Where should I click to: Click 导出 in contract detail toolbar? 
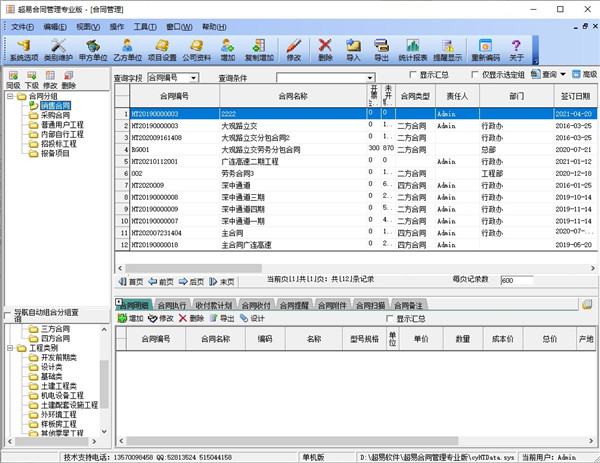pyautogui.click(x=222, y=318)
